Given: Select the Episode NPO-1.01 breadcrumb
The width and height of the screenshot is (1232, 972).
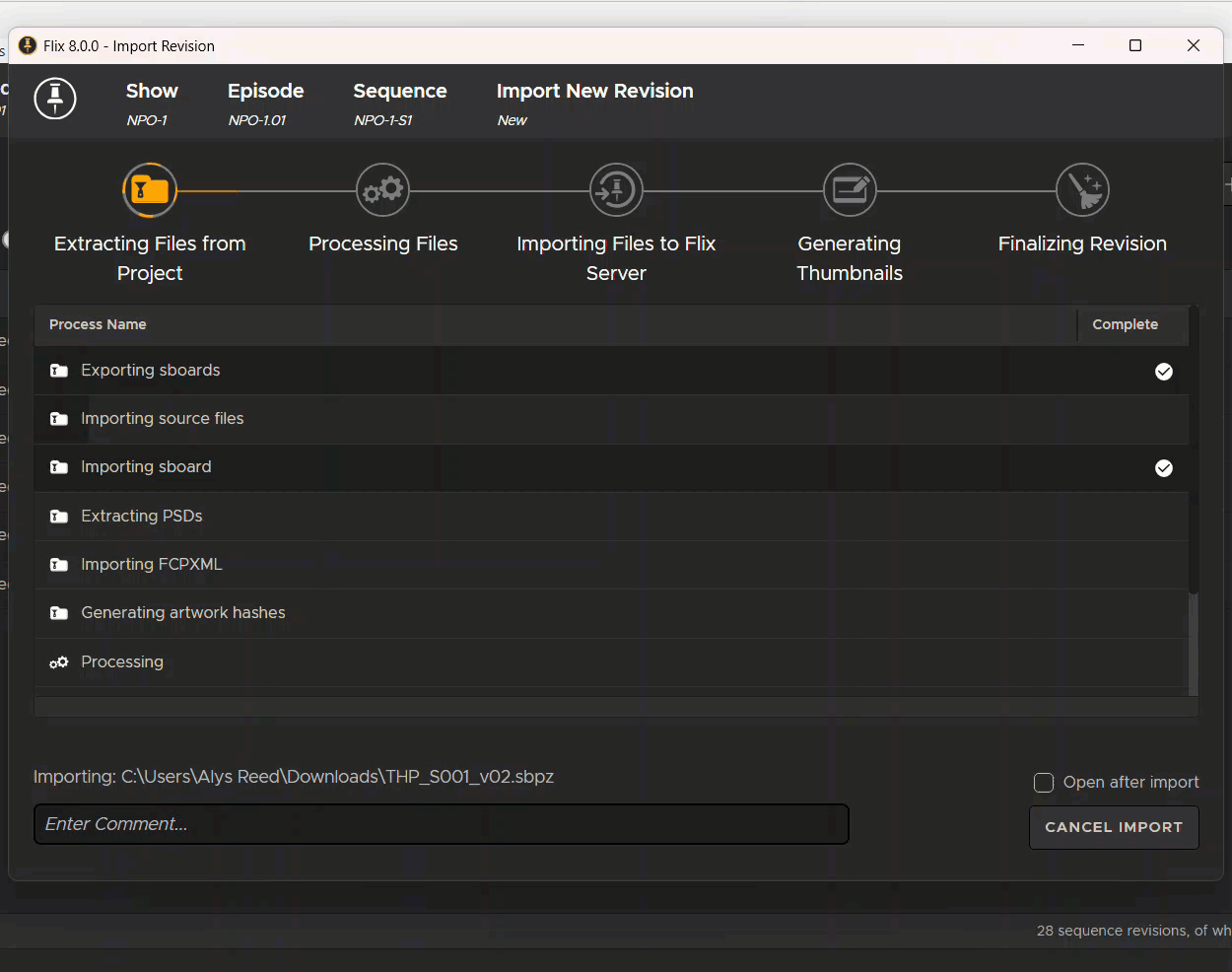Looking at the screenshot, I should tap(265, 104).
